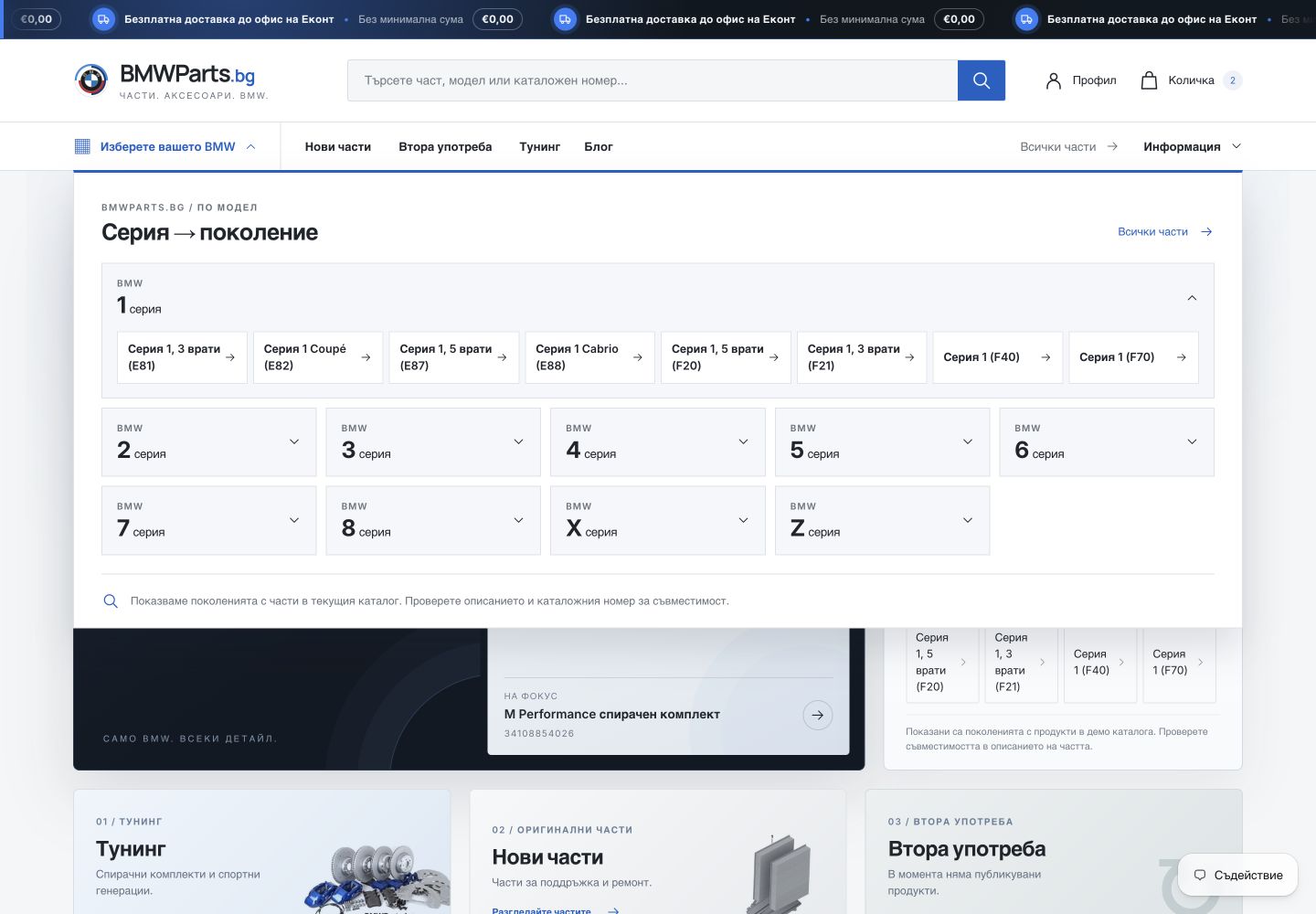Open the Блог menu item

point(599,146)
